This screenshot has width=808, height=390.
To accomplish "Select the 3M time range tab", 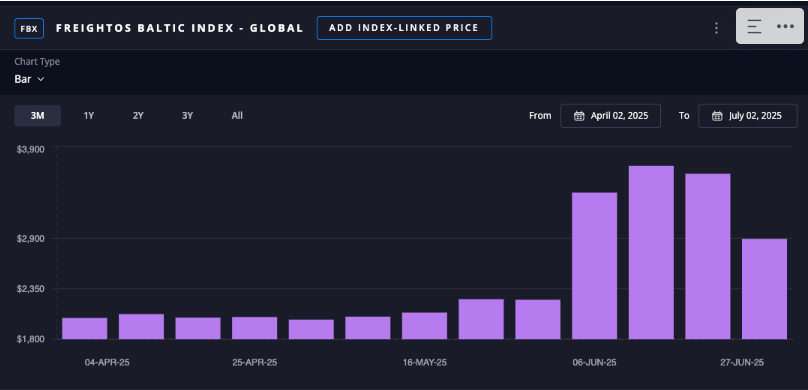I will (38, 116).
